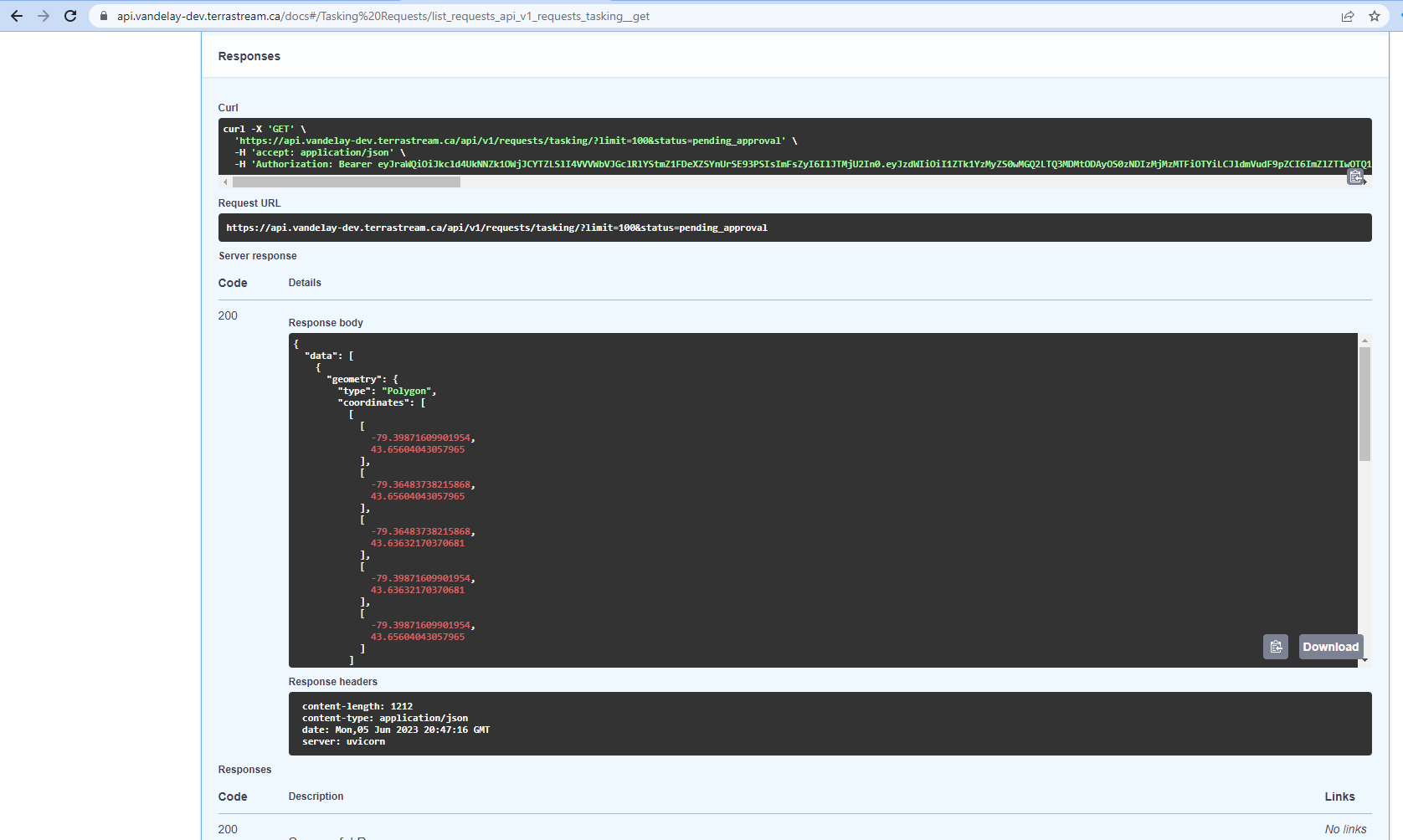Screen dimensions: 1403x840
Task: Click the No links text
Action: pos(1346,829)
